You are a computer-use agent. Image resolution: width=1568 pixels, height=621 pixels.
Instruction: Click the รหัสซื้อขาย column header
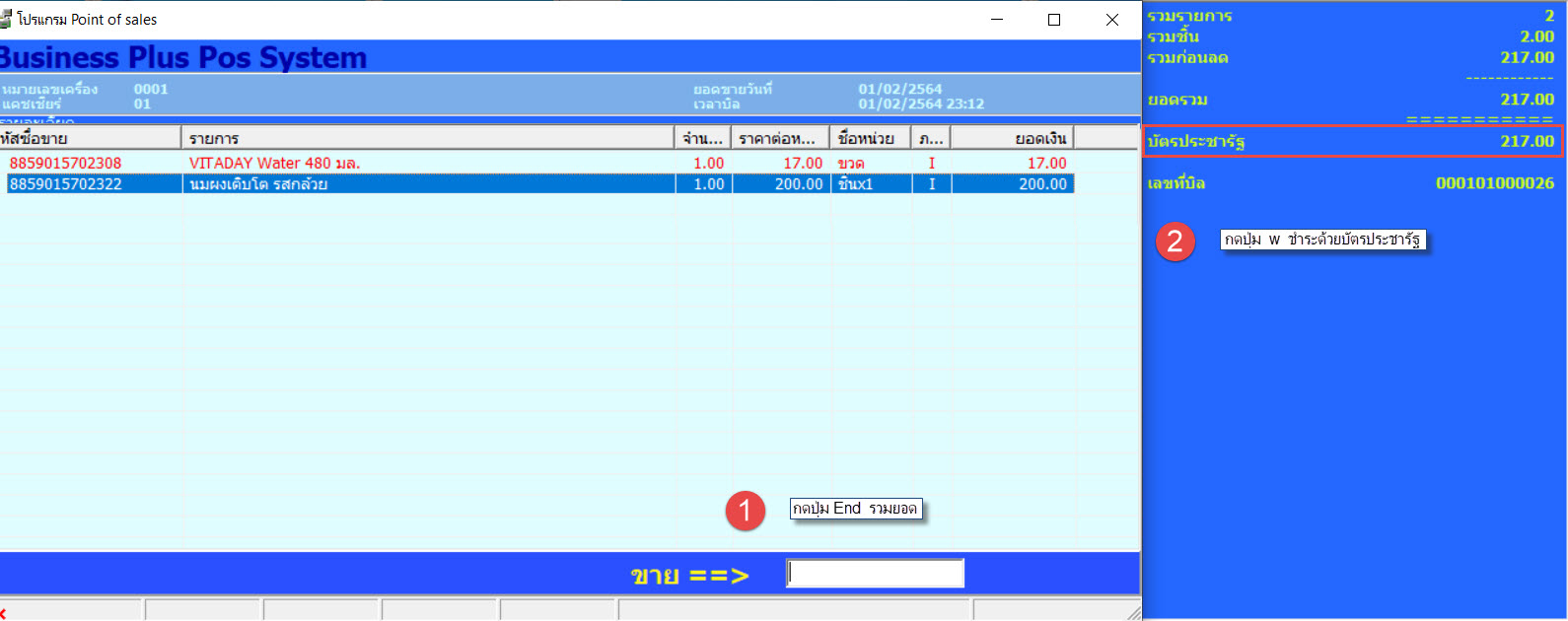89,138
